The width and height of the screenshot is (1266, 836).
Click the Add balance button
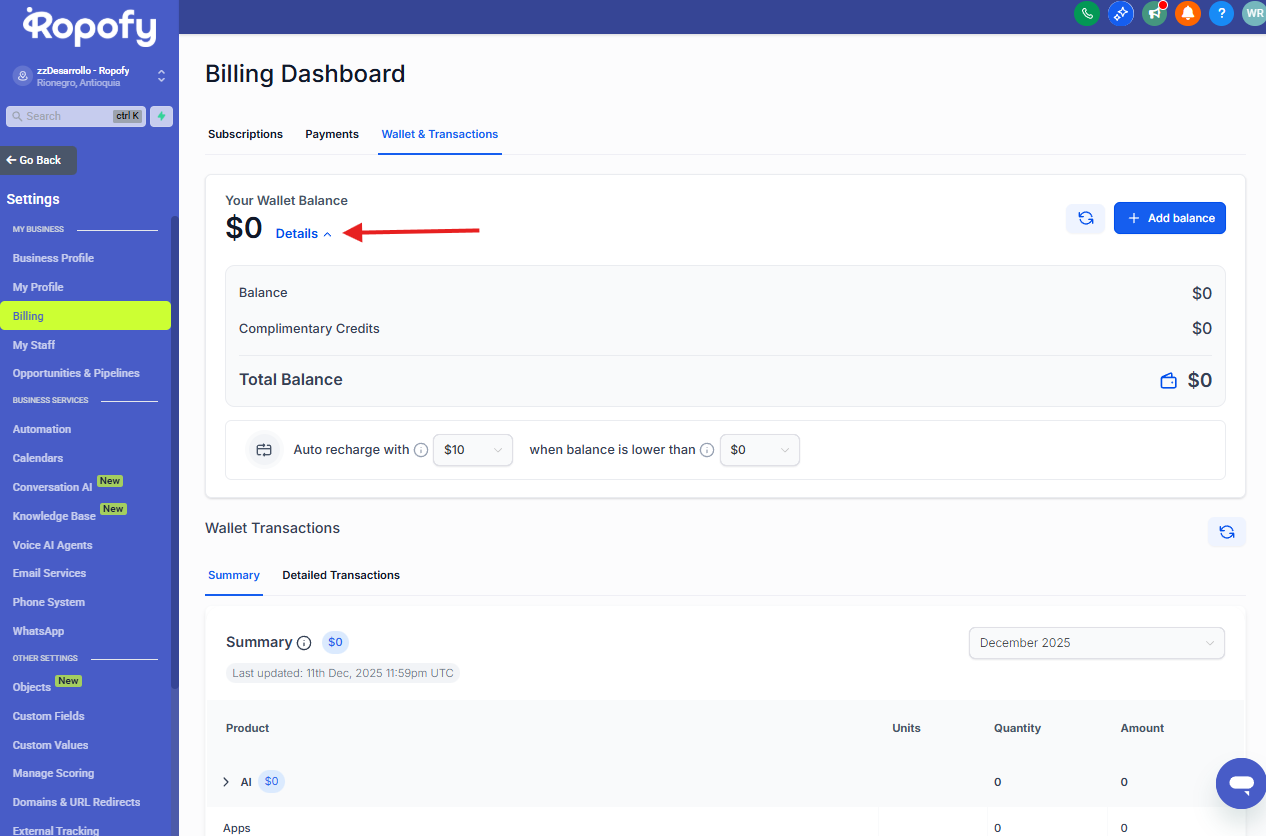tap(1169, 218)
